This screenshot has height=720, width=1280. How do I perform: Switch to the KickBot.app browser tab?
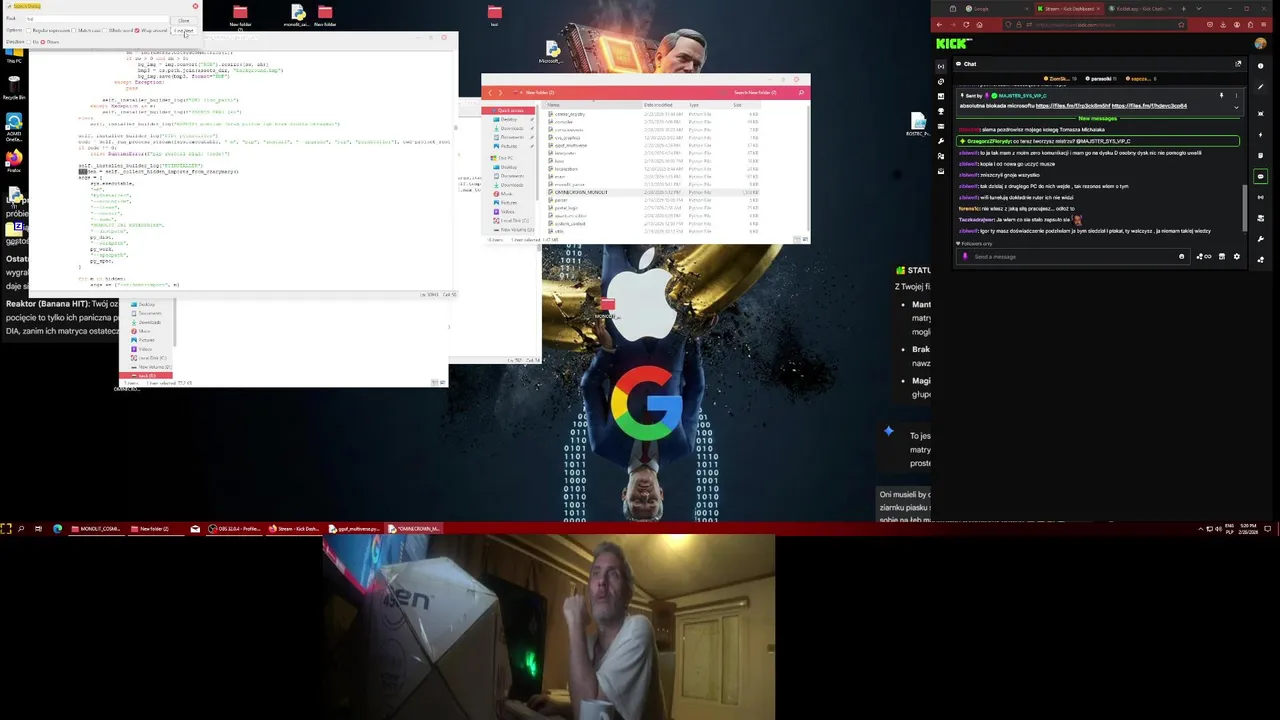[x=1139, y=9]
